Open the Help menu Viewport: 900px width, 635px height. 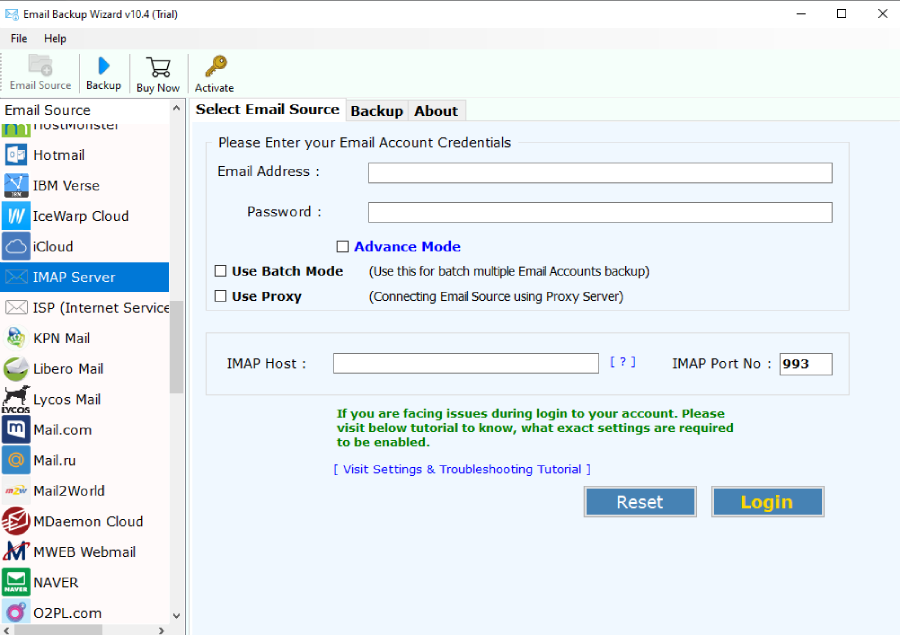55,38
